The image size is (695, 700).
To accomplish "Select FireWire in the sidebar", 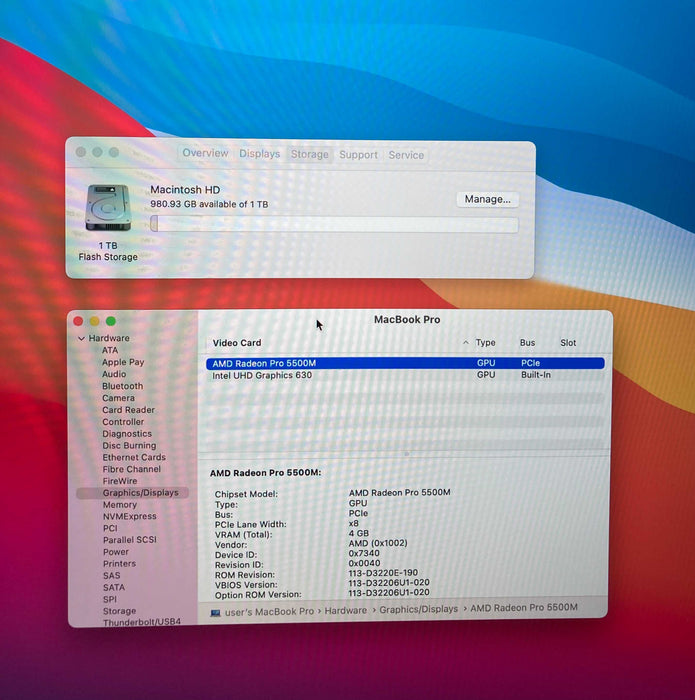I will click(120, 481).
